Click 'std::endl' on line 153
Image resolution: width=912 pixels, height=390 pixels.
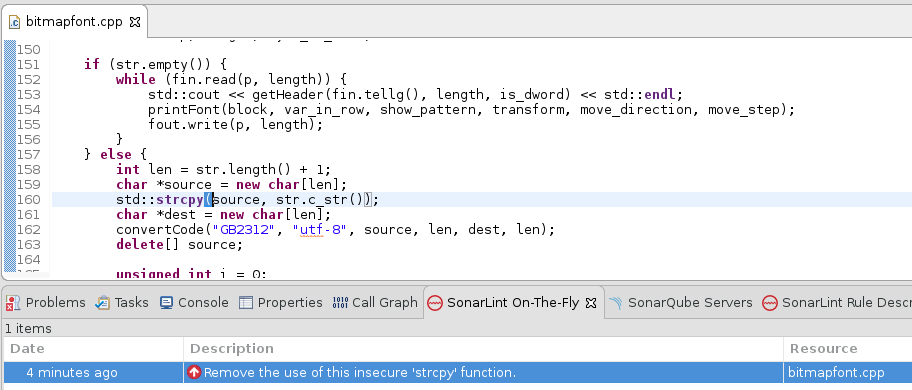tap(639, 94)
